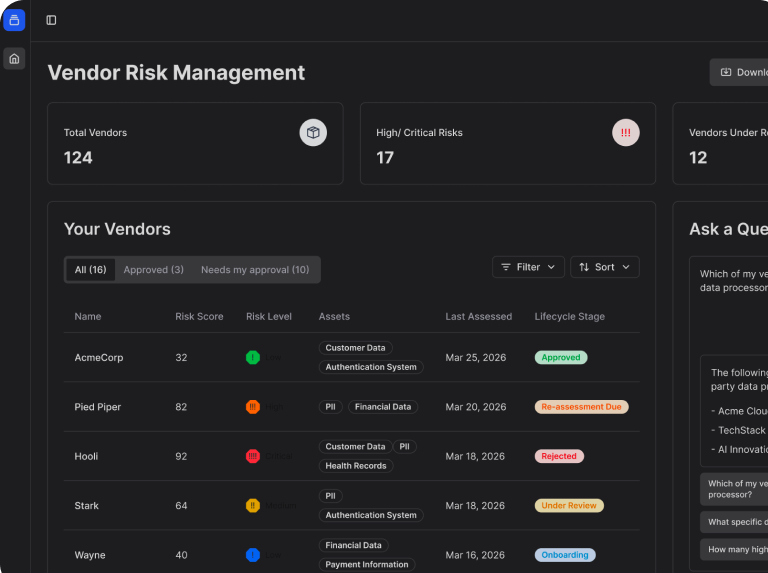Click Hooli's Customer Data tag
Screen dimensions: 768x573
coord(355,447)
